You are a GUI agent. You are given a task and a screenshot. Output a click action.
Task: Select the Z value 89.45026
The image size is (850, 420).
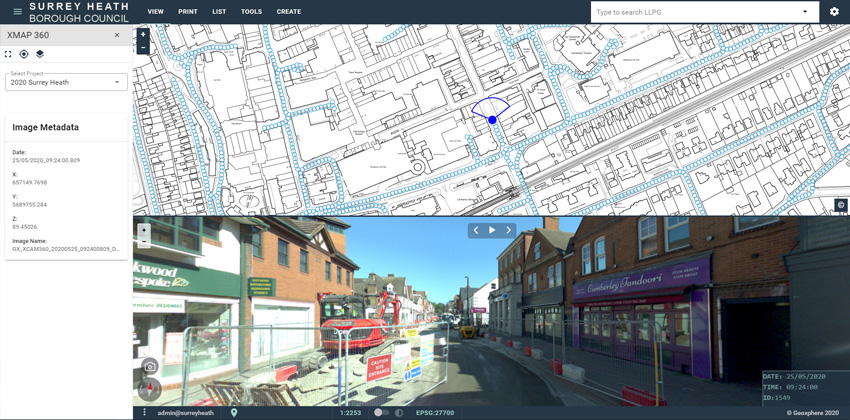coord(24,227)
